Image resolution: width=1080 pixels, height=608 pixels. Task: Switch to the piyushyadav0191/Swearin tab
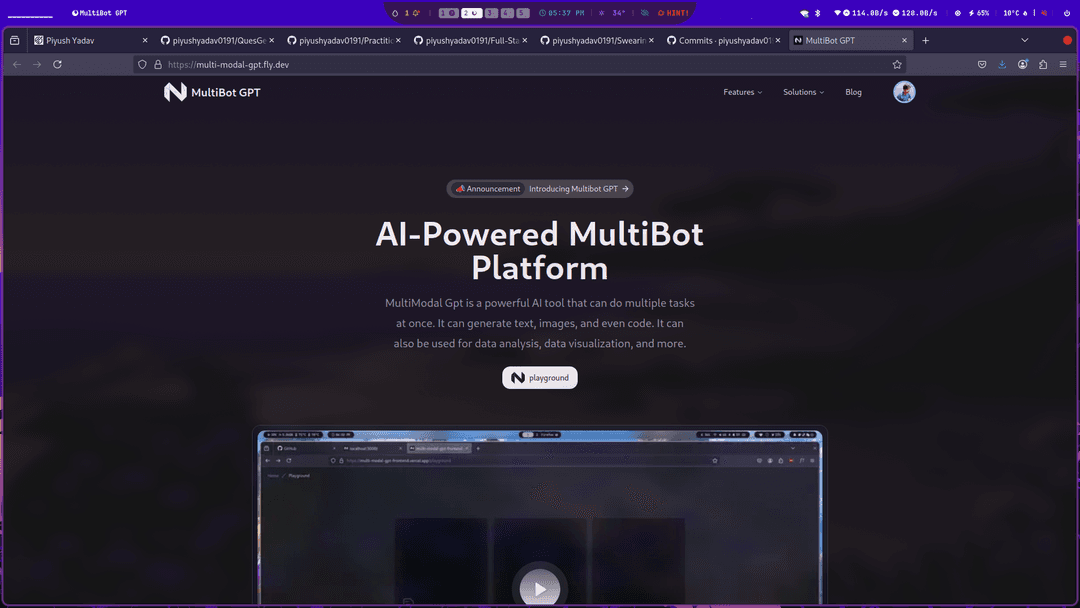pyautogui.click(x=597, y=41)
